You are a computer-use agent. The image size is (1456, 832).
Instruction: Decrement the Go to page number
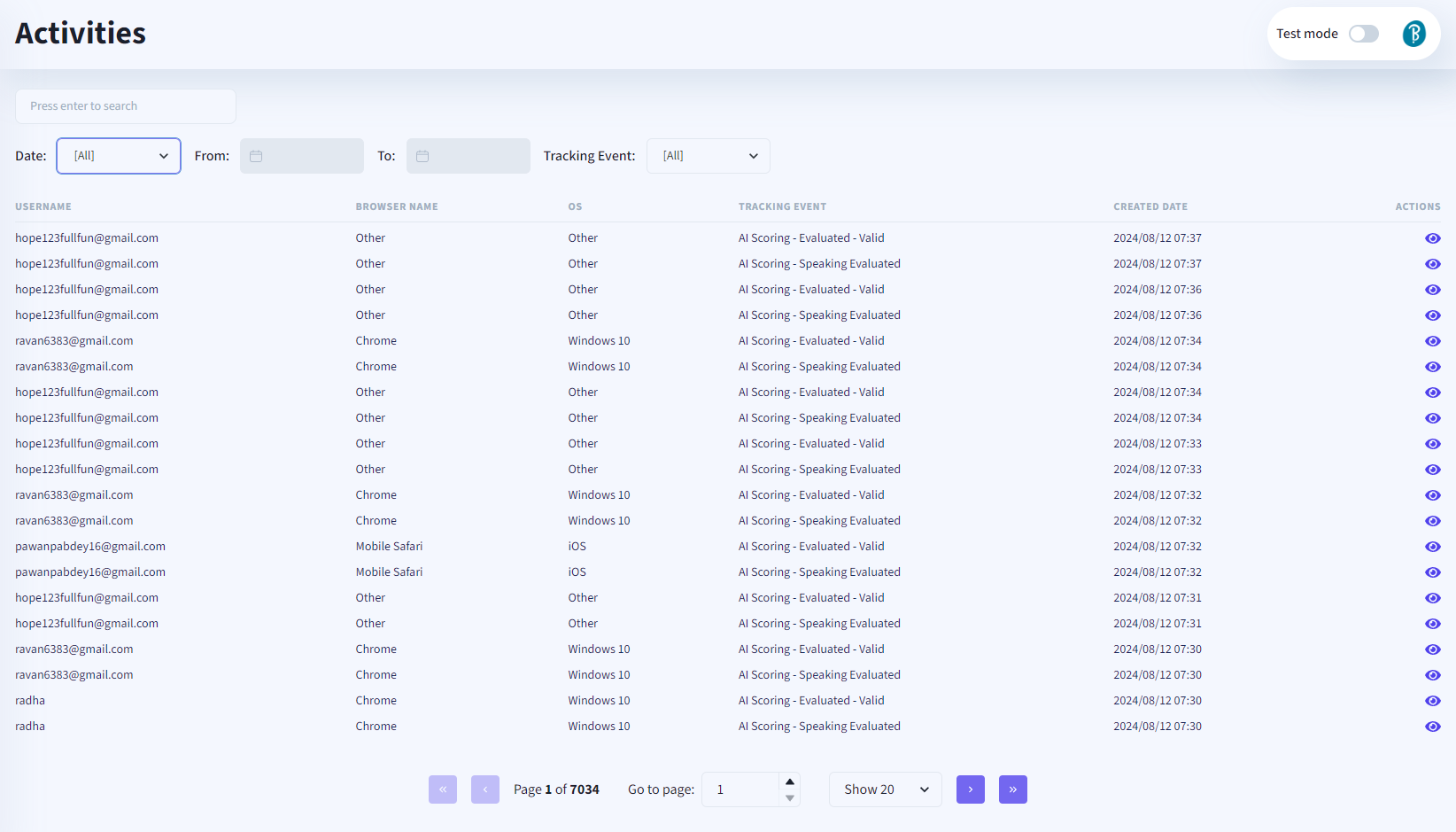point(789,798)
